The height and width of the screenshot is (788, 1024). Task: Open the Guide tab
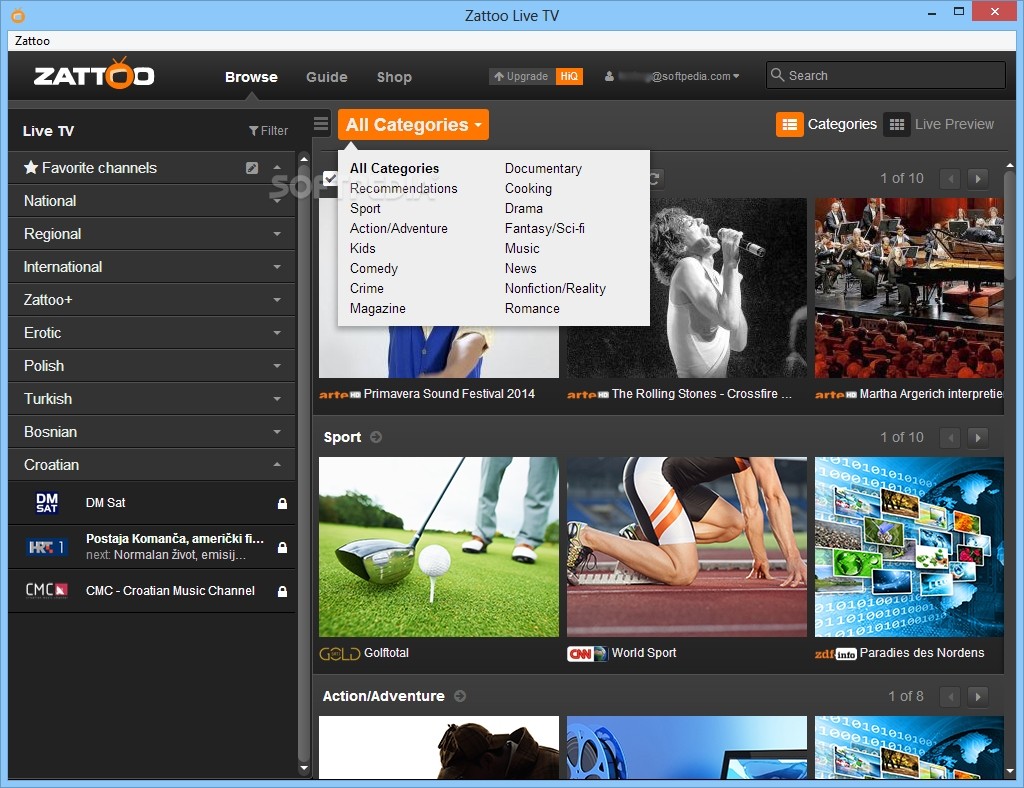click(x=327, y=77)
